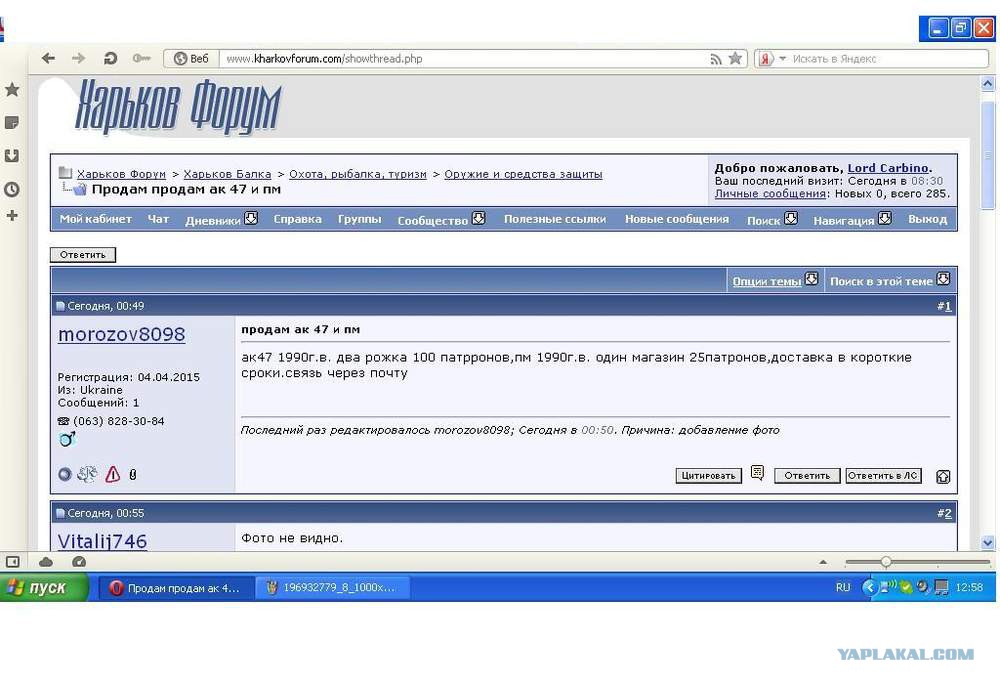Focus the Искать в Яндекс search field
The height and width of the screenshot is (684, 1000).
pyautogui.click(x=889, y=59)
